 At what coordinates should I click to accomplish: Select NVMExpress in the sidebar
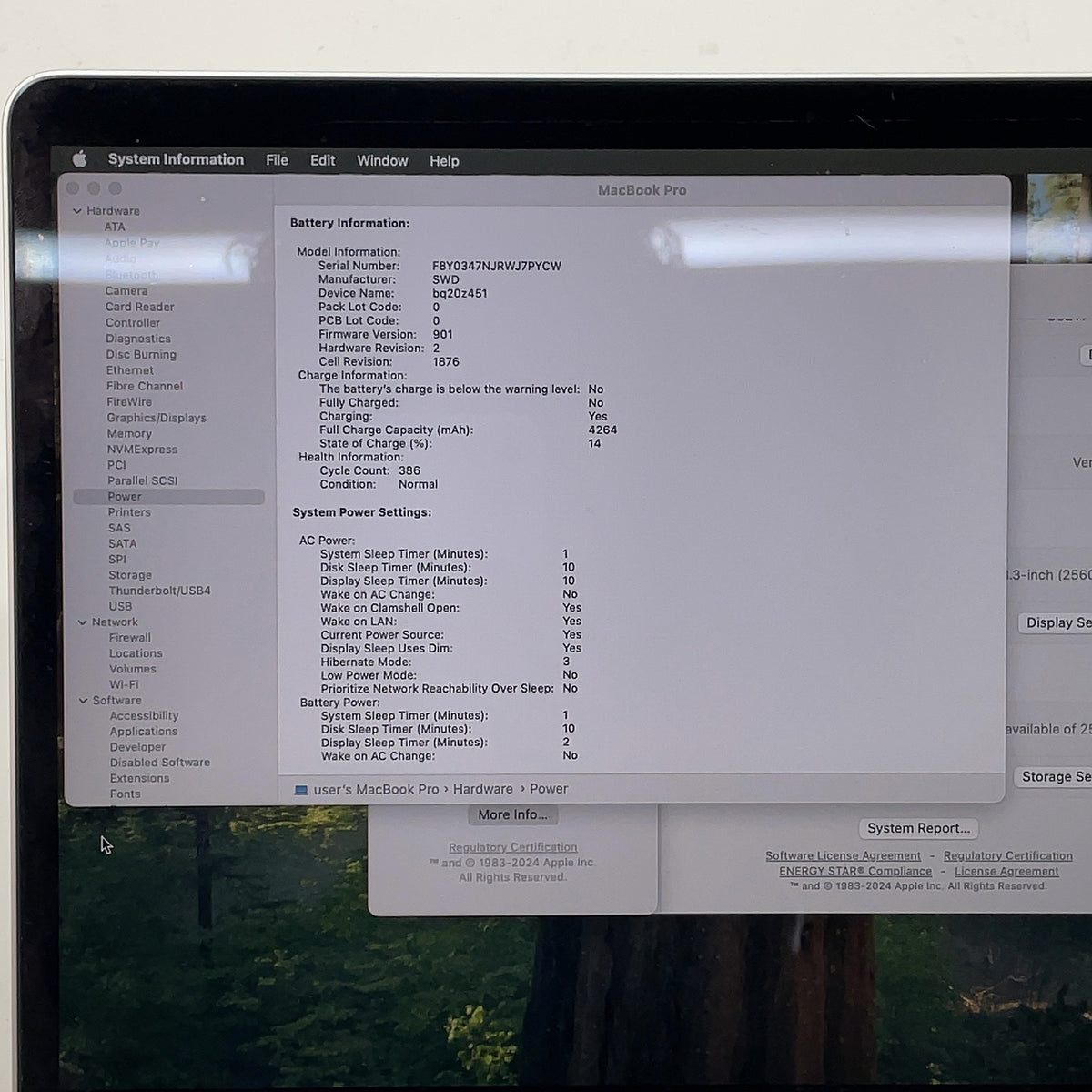point(143,450)
